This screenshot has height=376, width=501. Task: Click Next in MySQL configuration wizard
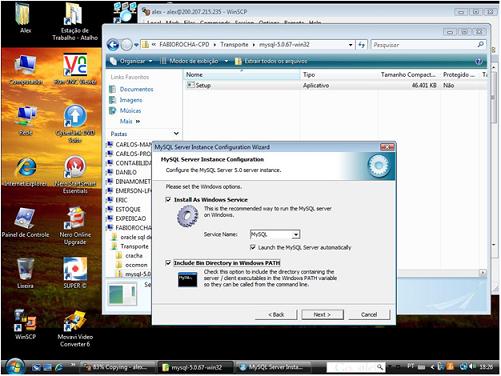322,314
